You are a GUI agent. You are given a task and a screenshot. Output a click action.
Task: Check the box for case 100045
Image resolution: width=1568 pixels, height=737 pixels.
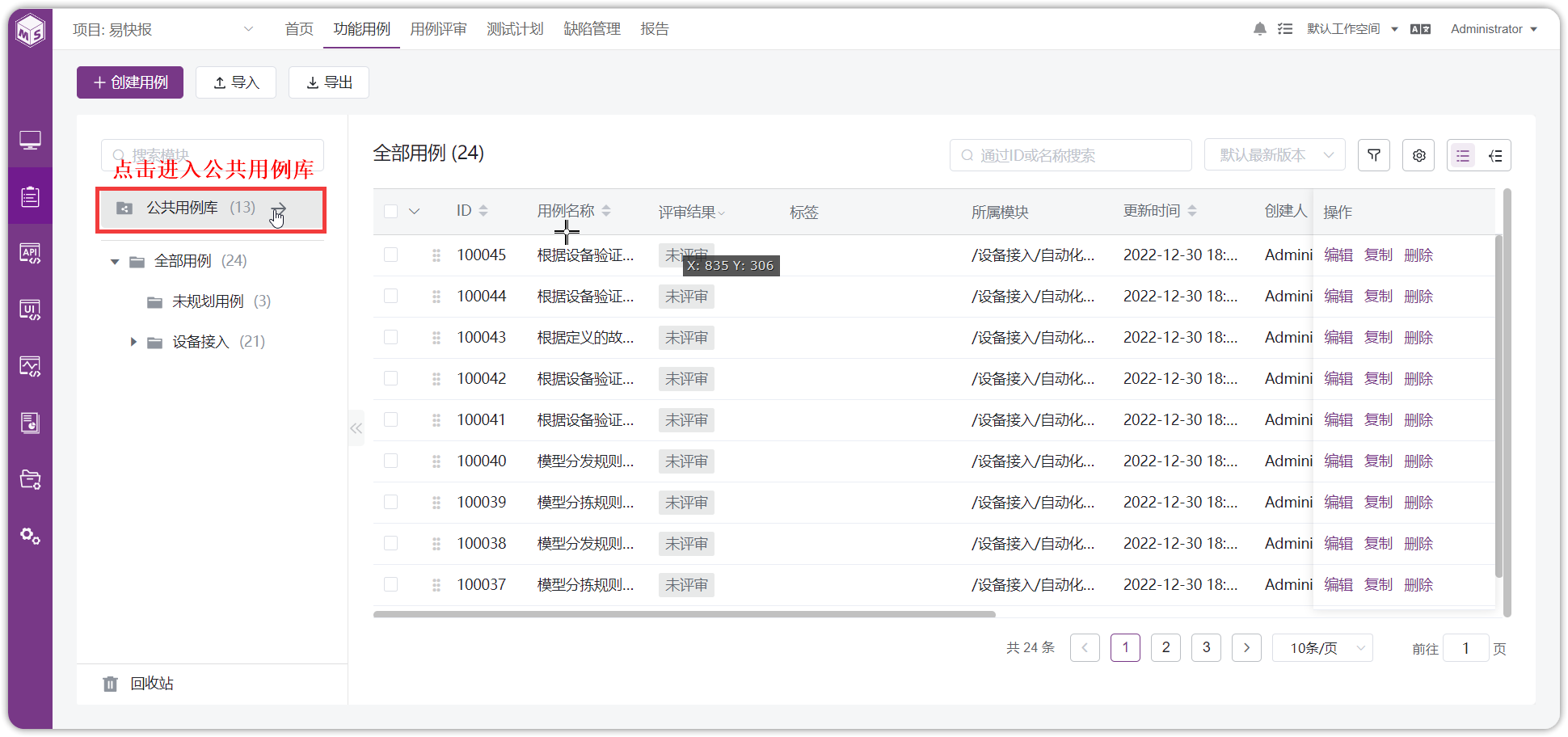(x=391, y=255)
